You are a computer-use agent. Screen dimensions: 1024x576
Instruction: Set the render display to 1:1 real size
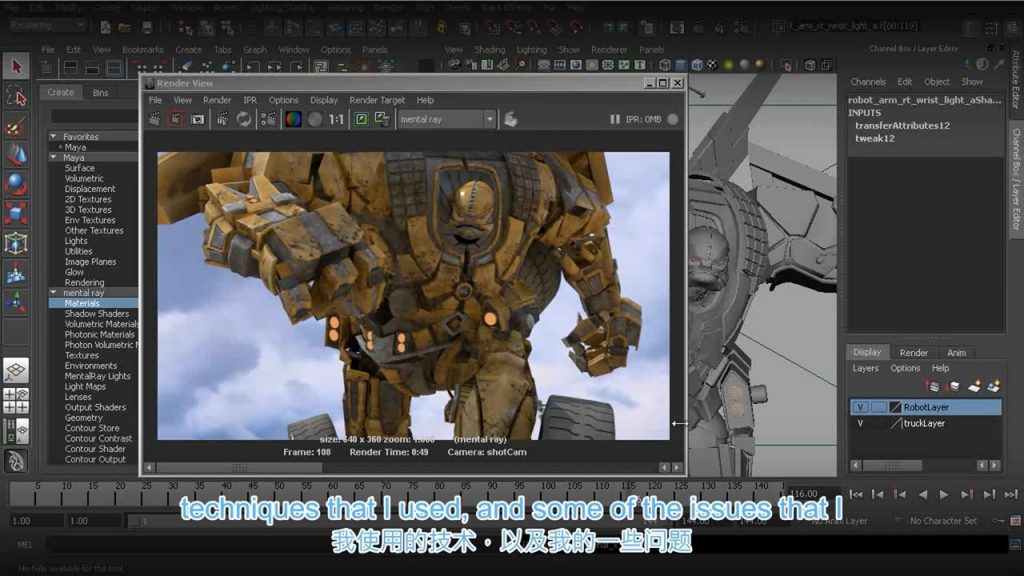click(336, 119)
